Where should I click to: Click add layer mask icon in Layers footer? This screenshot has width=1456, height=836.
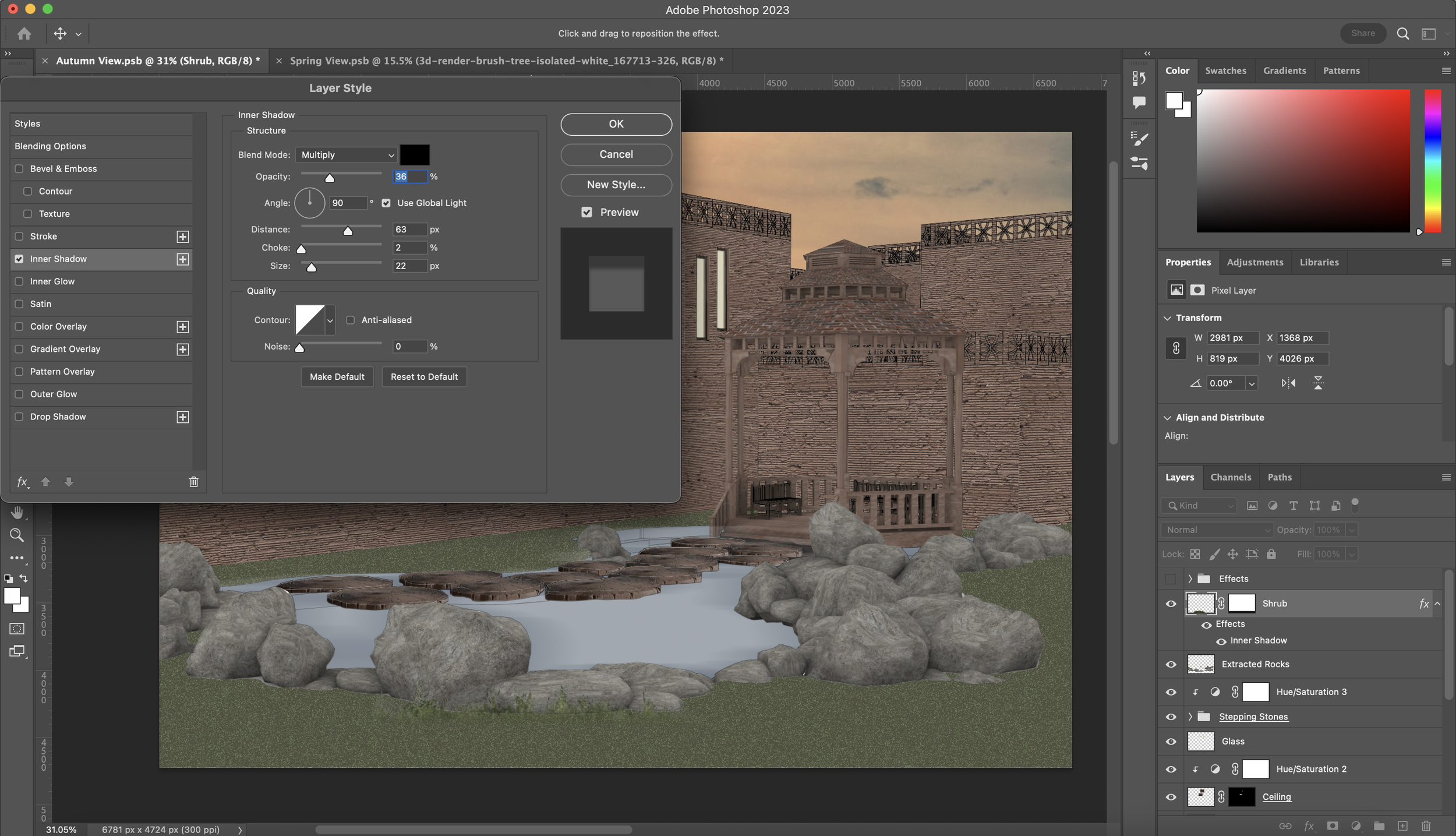pyautogui.click(x=1333, y=826)
